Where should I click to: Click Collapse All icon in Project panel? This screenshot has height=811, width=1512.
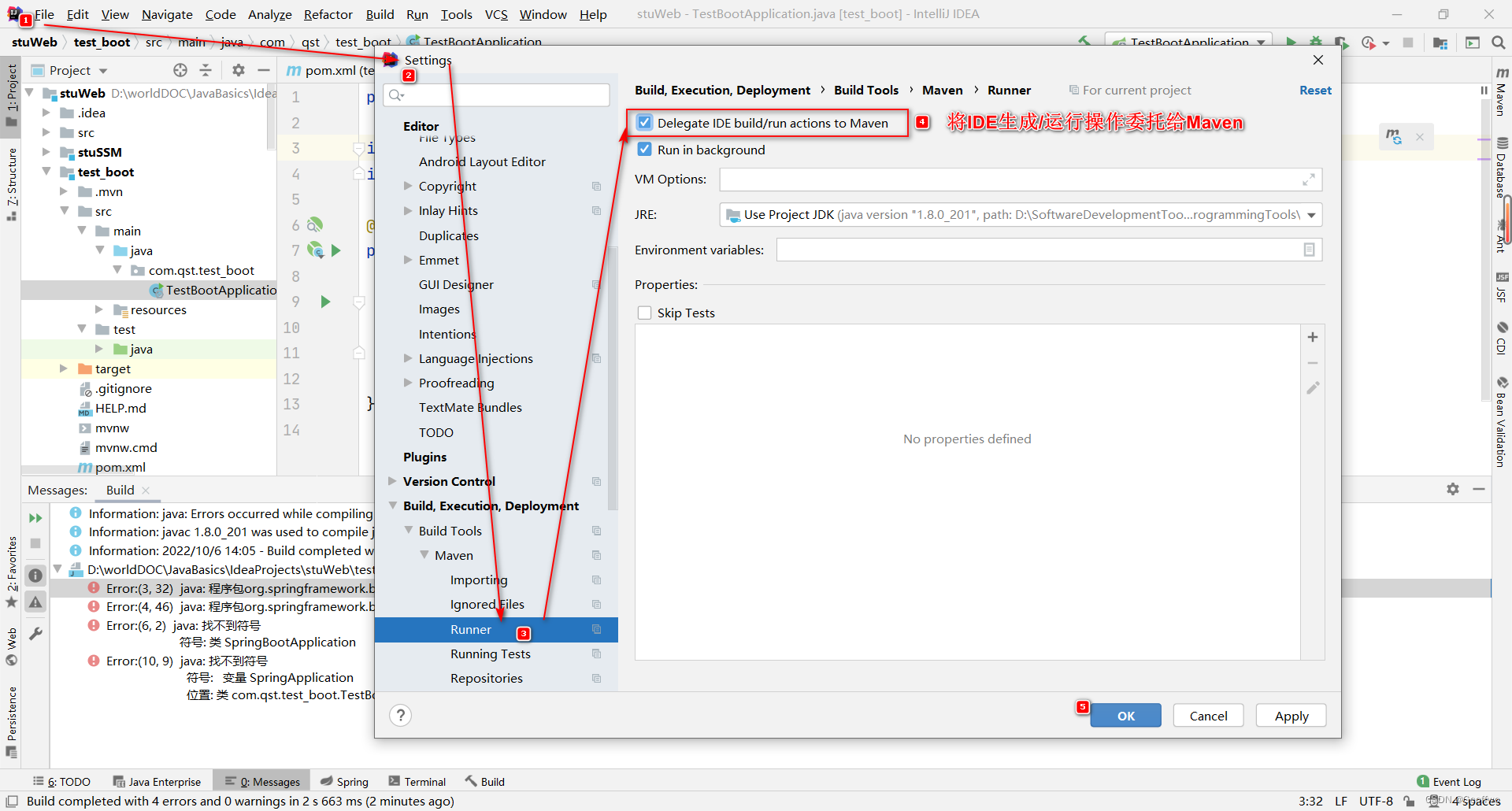(x=206, y=70)
